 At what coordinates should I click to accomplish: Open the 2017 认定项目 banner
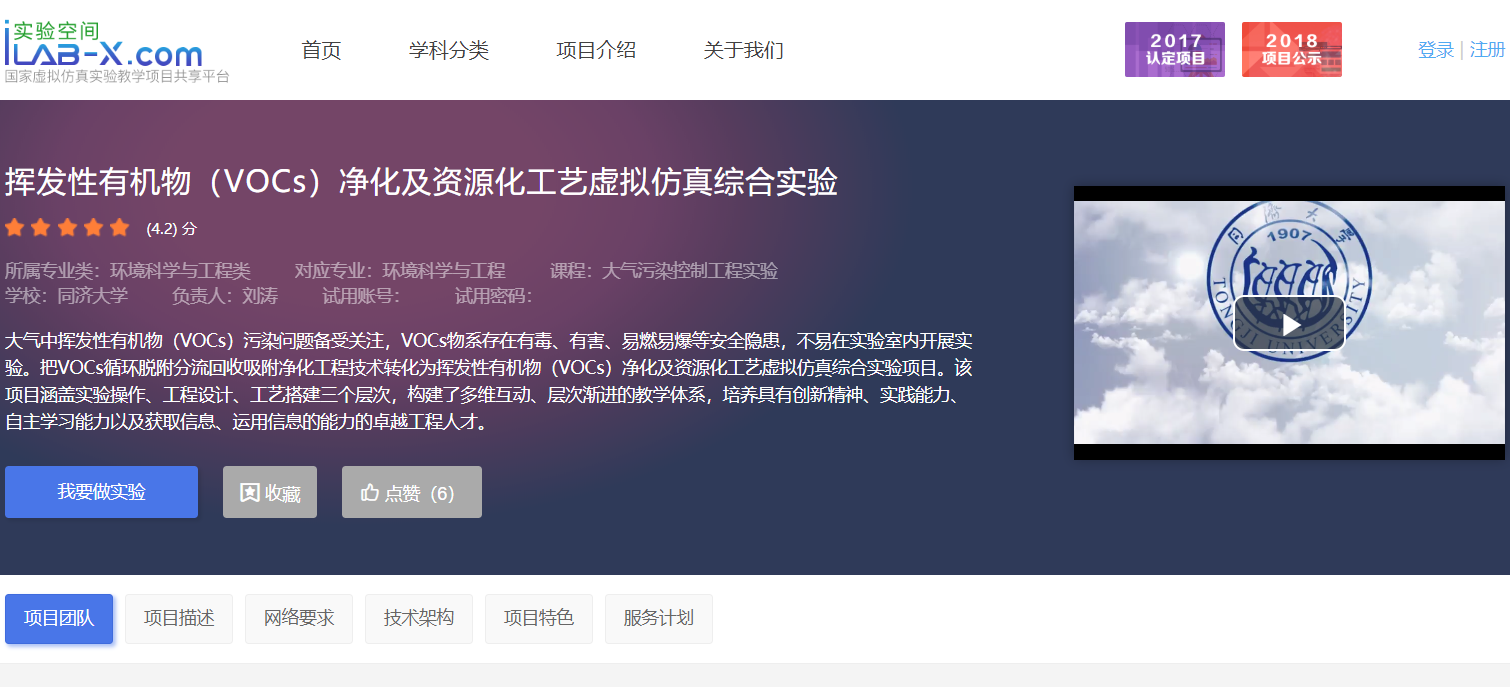(x=1174, y=49)
